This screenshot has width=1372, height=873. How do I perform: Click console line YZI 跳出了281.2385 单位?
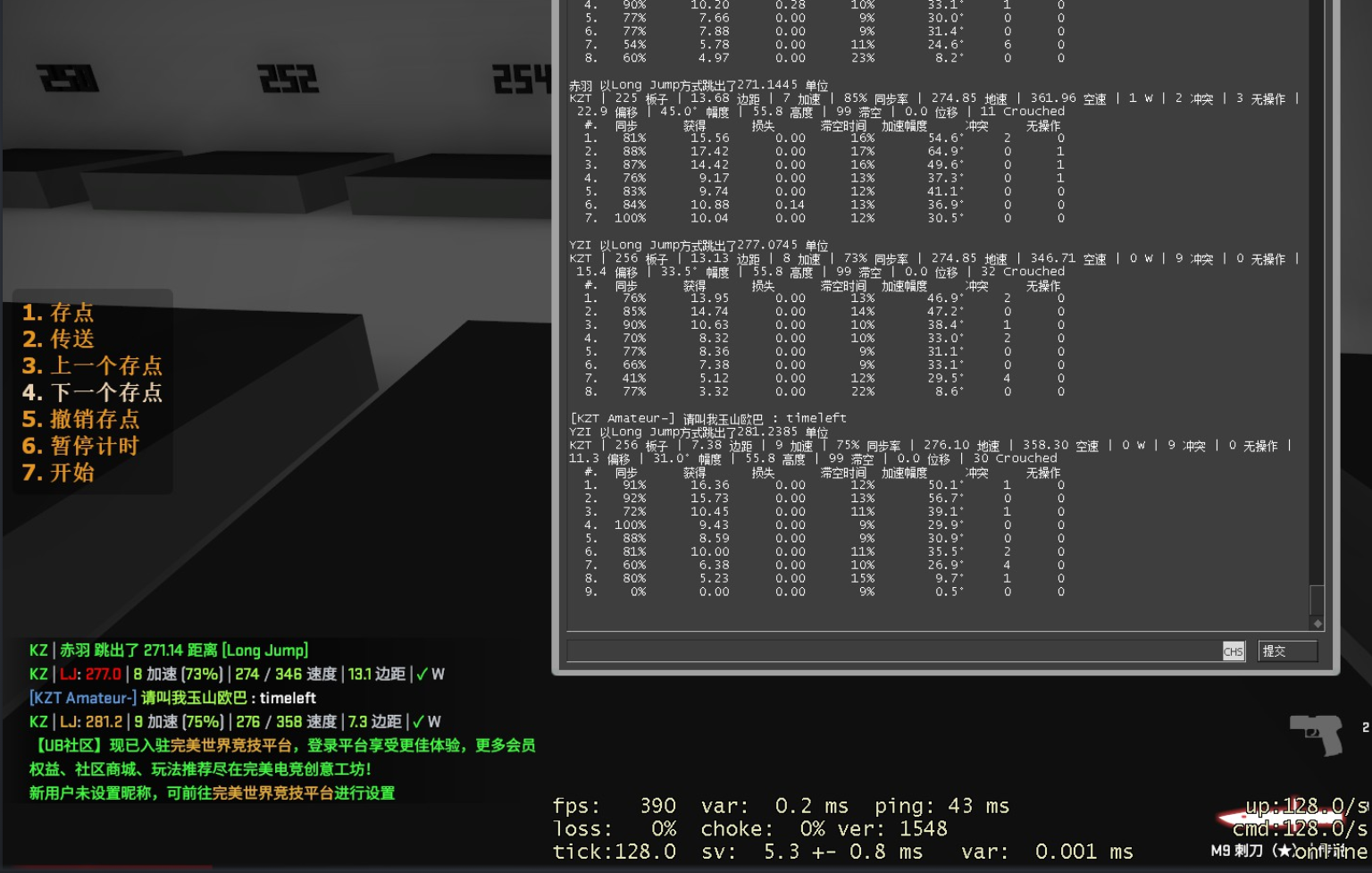pyautogui.click(x=699, y=432)
